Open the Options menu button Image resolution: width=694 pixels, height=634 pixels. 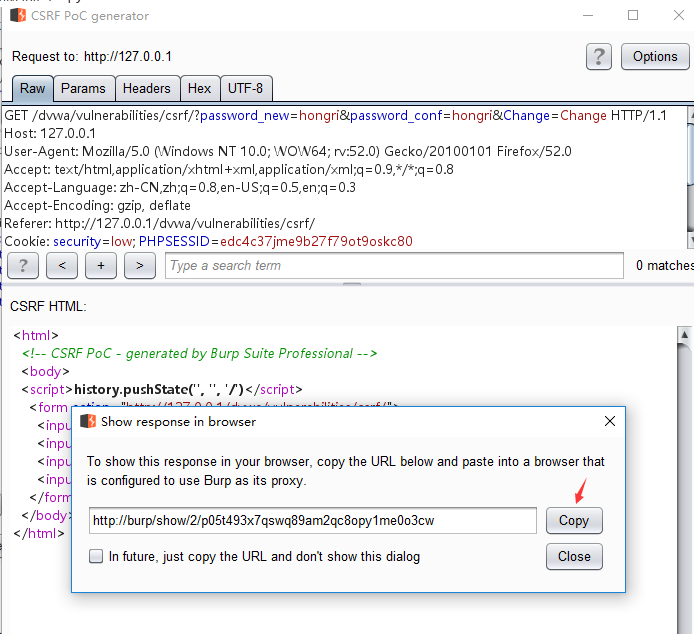click(x=655, y=57)
